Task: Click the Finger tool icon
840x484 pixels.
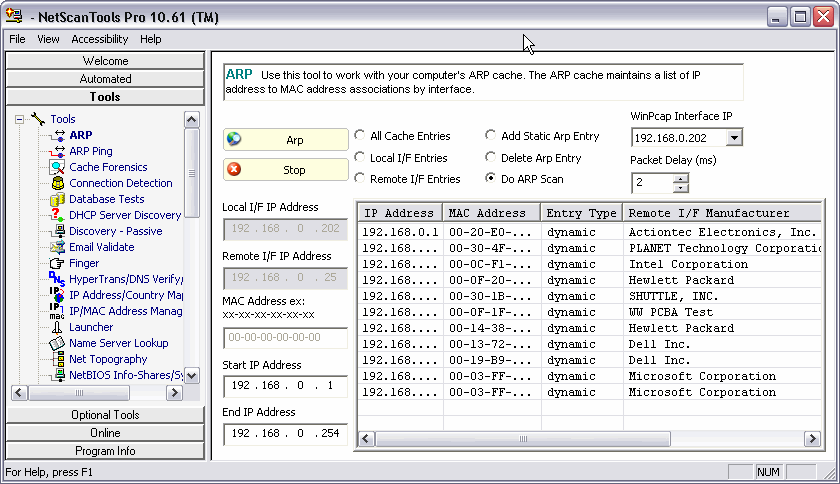Action: (57, 263)
